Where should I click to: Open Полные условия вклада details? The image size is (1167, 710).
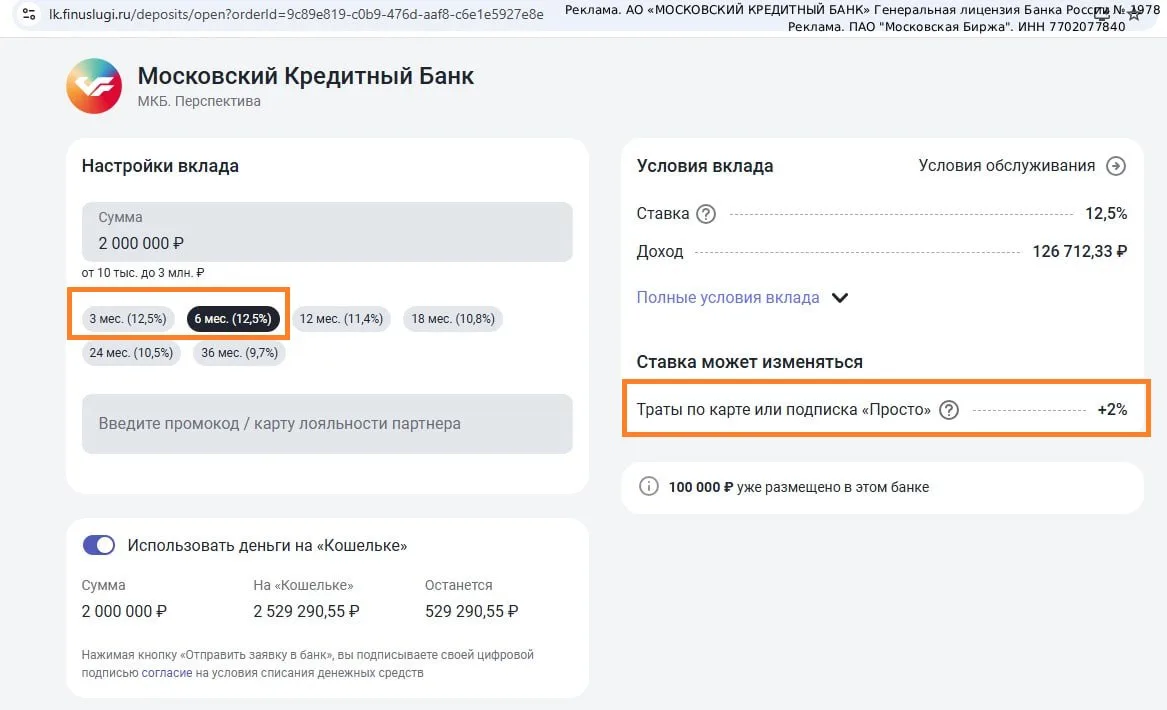pyautogui.click(x=728, y=298)
